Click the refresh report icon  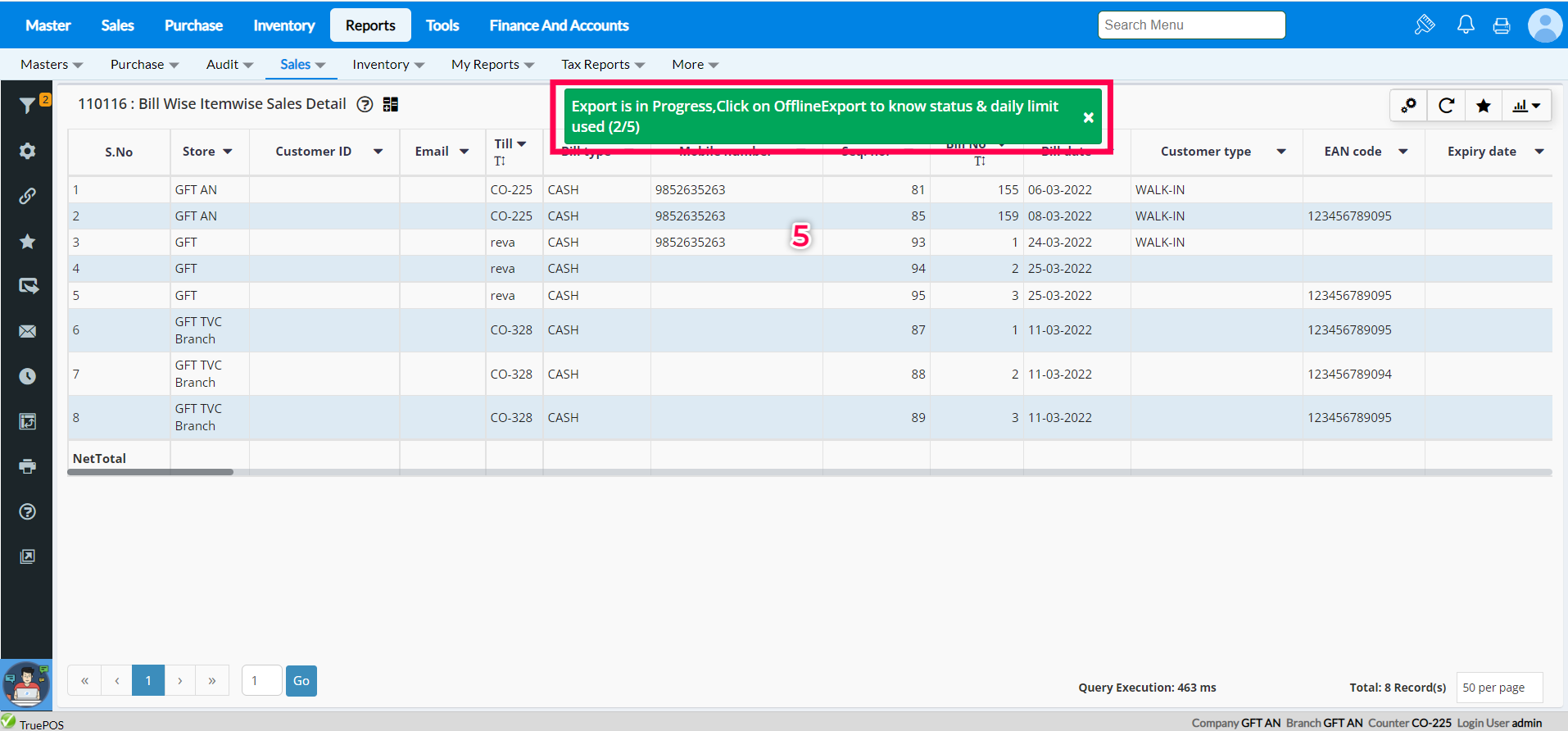coord(1446,105)
